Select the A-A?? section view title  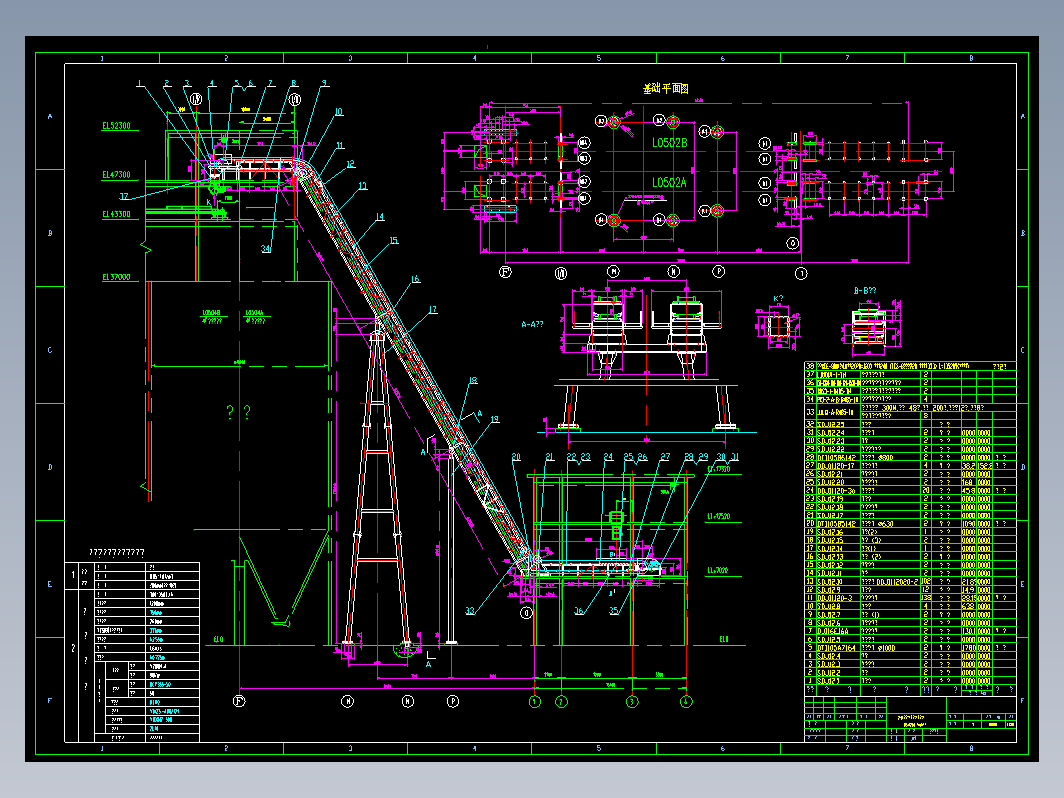[x=532, y=324]
